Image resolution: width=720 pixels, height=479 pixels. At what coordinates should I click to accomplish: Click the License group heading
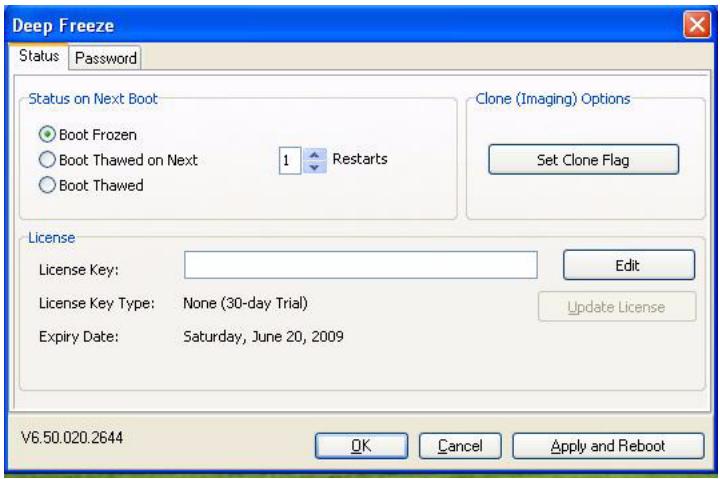(51, 238)
